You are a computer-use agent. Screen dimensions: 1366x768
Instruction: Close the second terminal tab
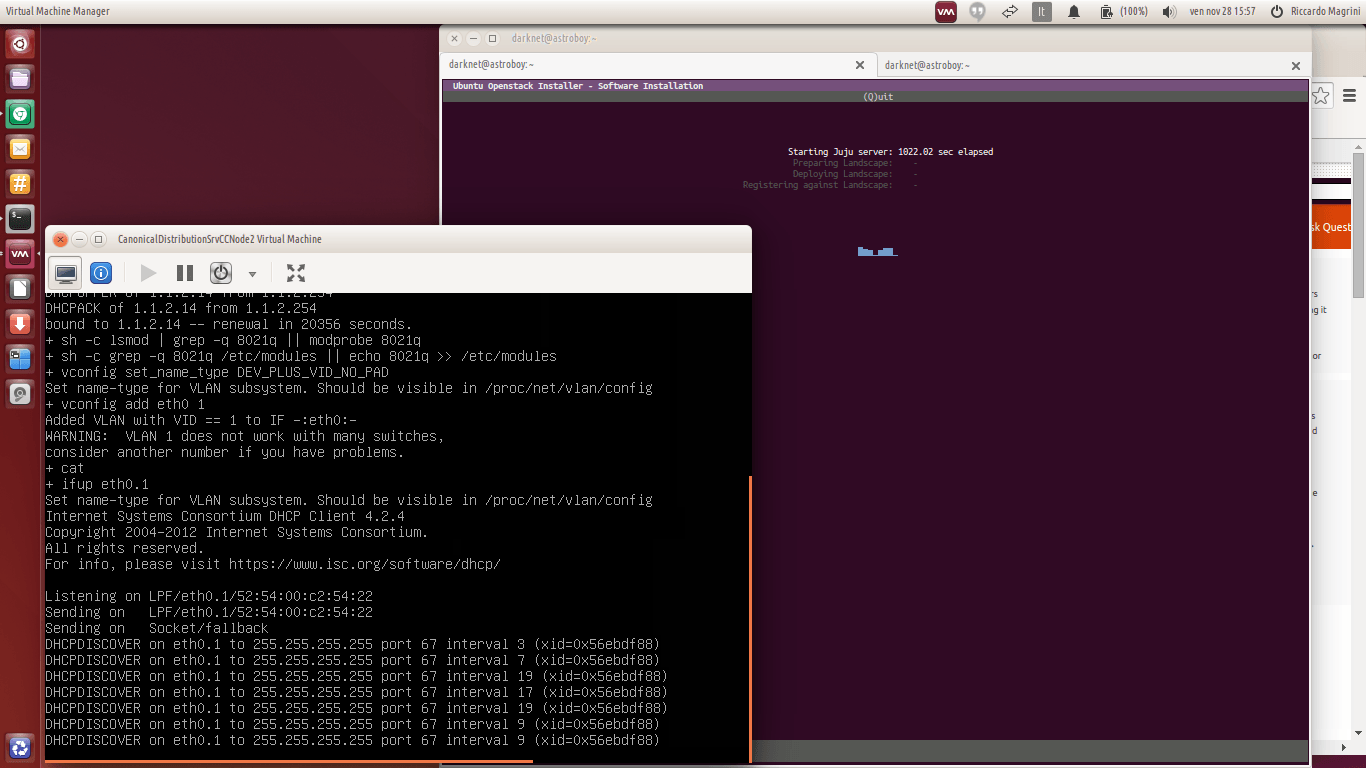click(1296, 65)
